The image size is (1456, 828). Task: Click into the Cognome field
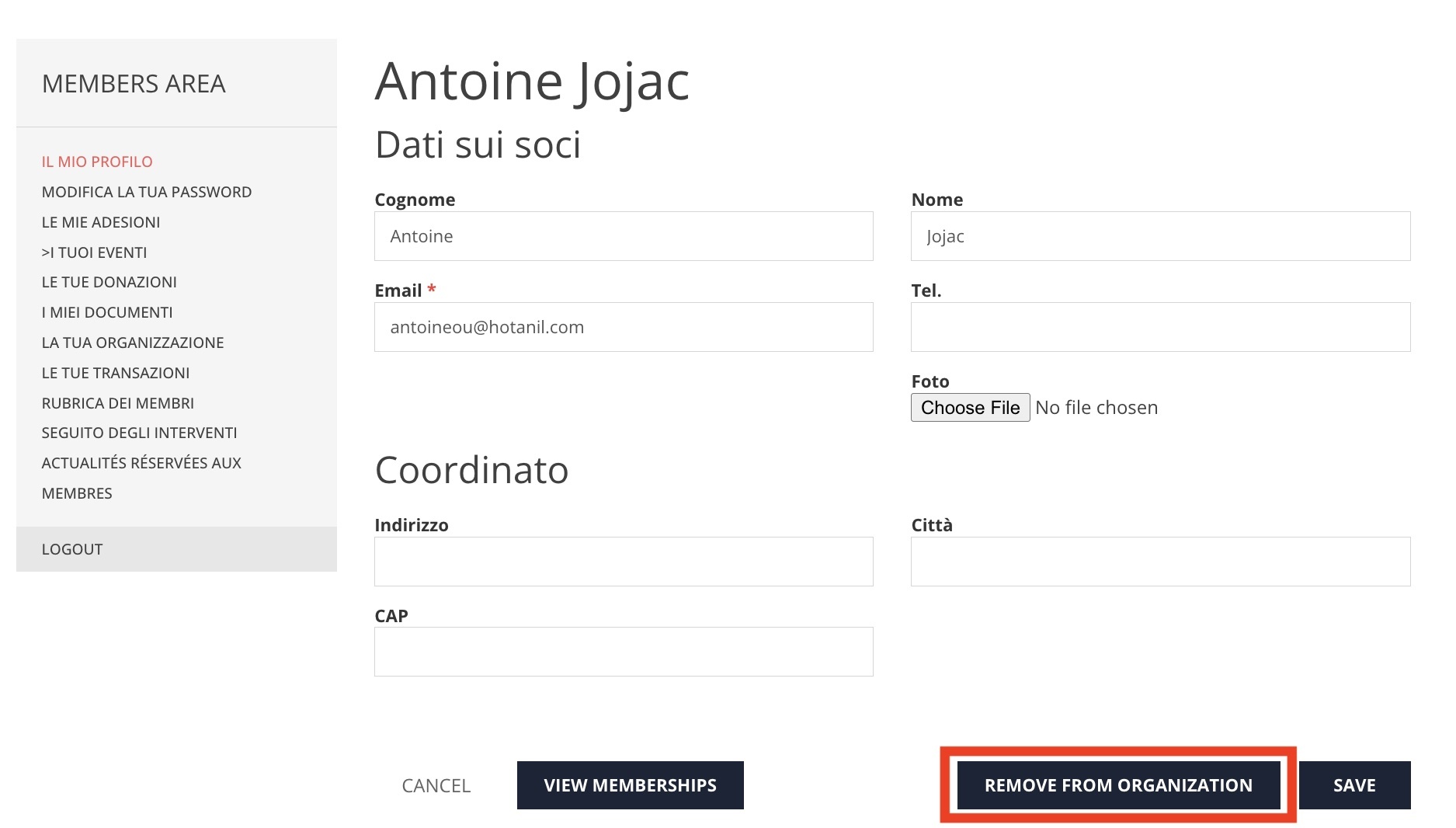click(624, 236)
